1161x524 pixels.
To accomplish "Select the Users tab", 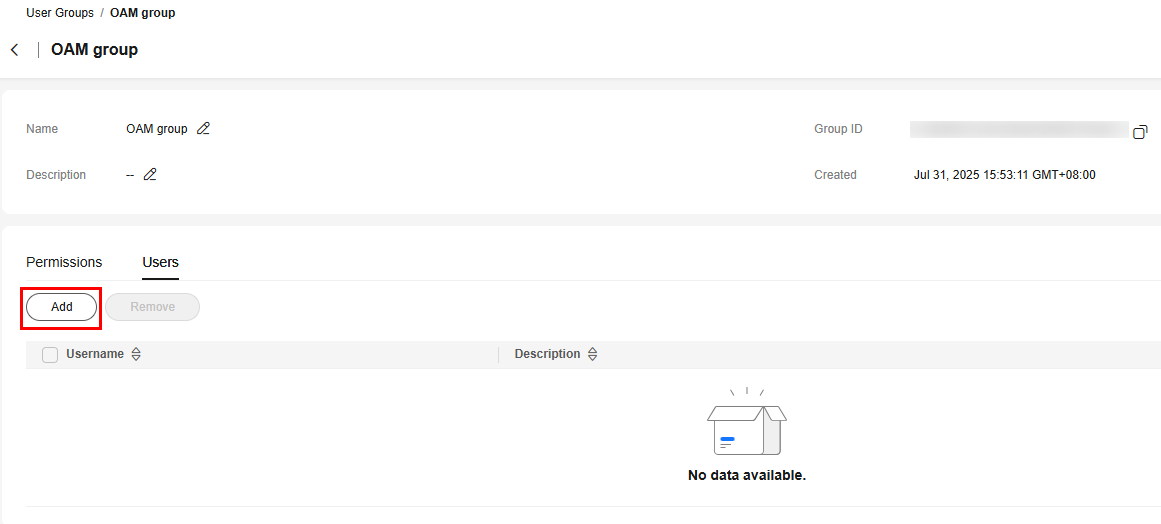I will coord(160,262).
